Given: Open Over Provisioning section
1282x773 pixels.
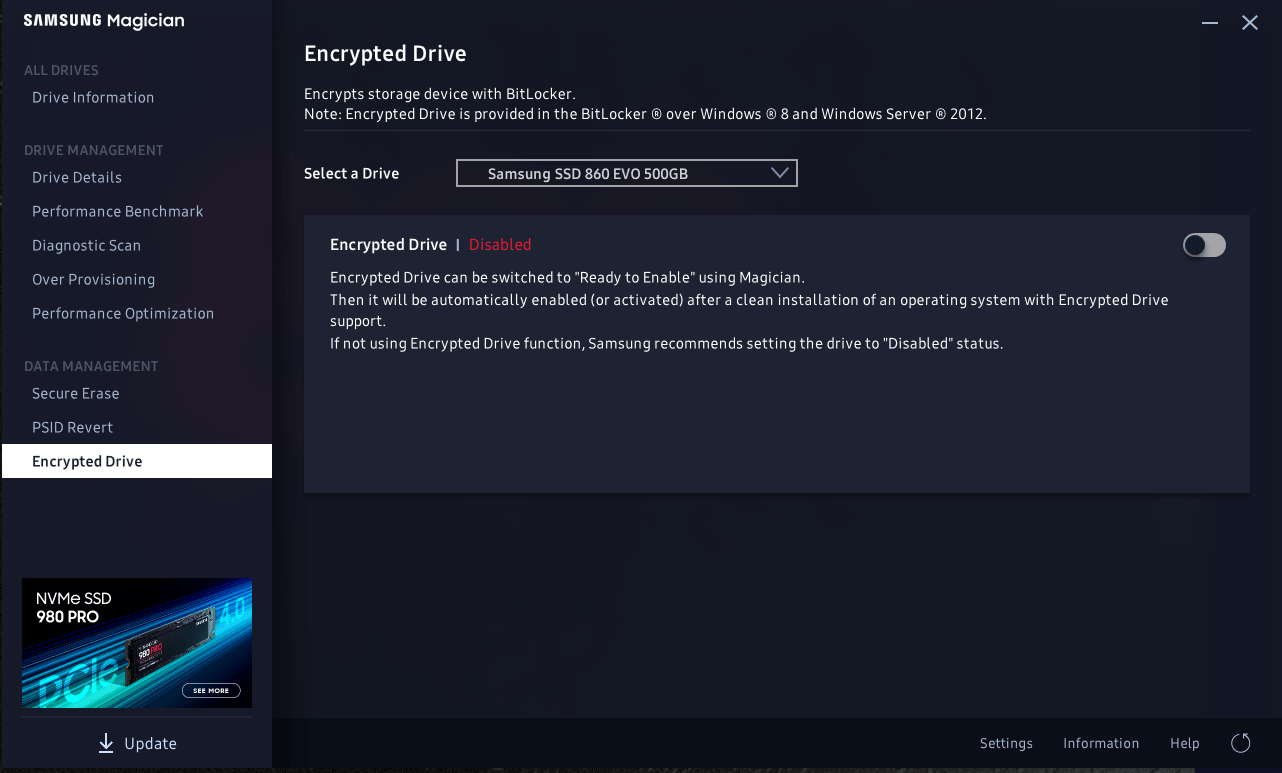Looking at the screenshot, I should (x=94, y=279).
